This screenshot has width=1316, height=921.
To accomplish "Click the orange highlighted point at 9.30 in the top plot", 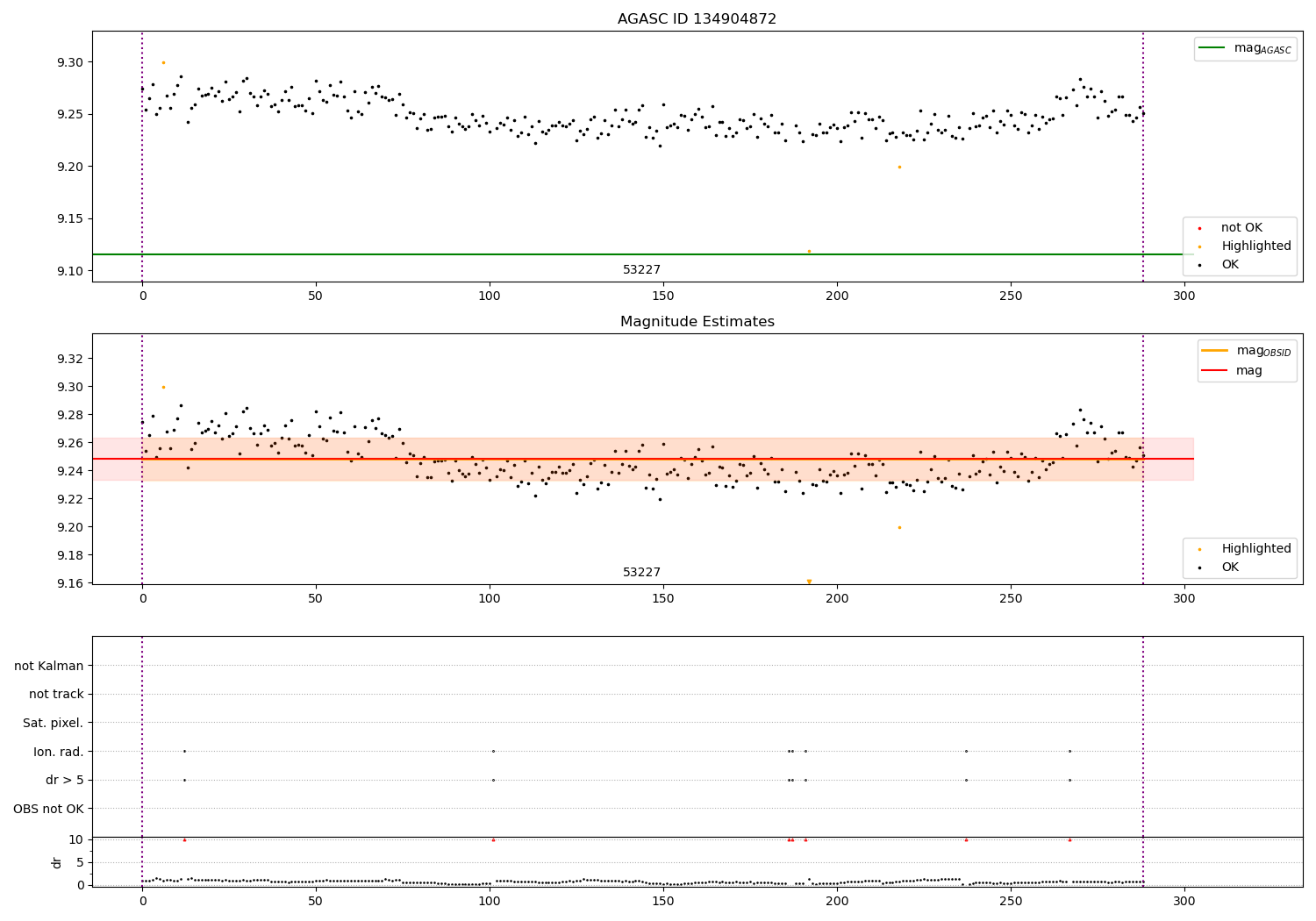I will 163,62.
